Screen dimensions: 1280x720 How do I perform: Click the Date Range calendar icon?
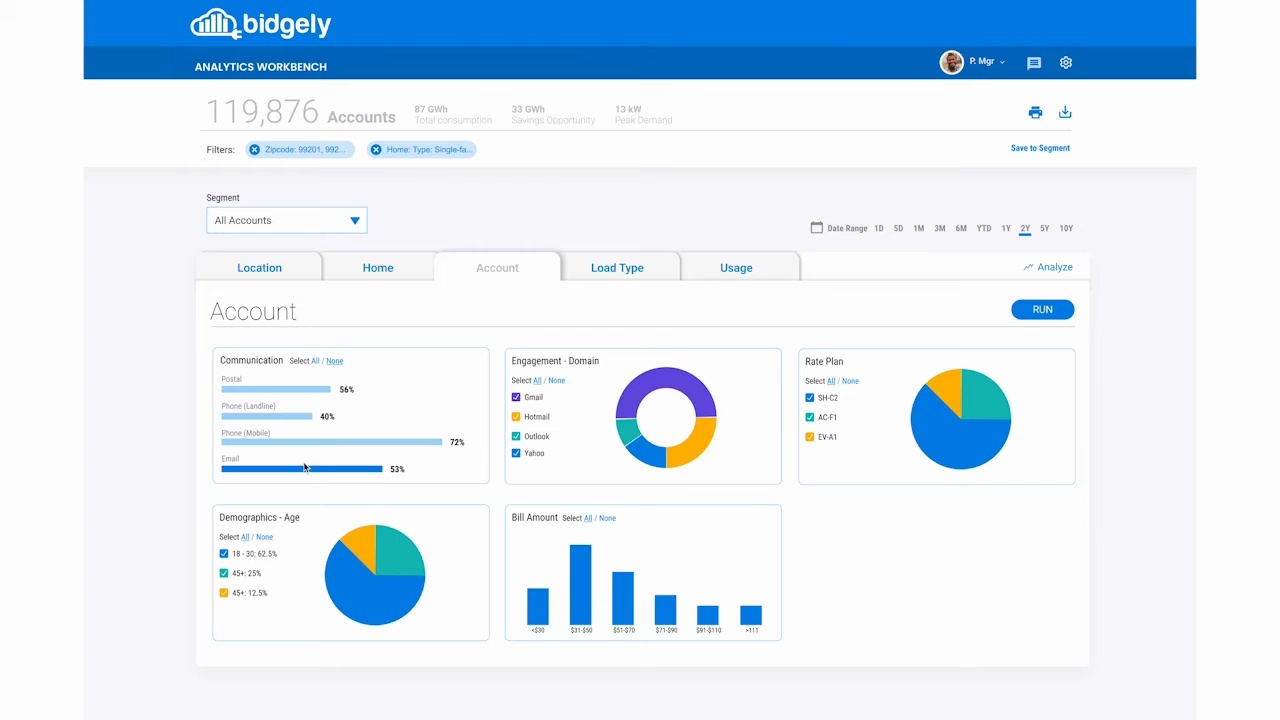[817, 228]
